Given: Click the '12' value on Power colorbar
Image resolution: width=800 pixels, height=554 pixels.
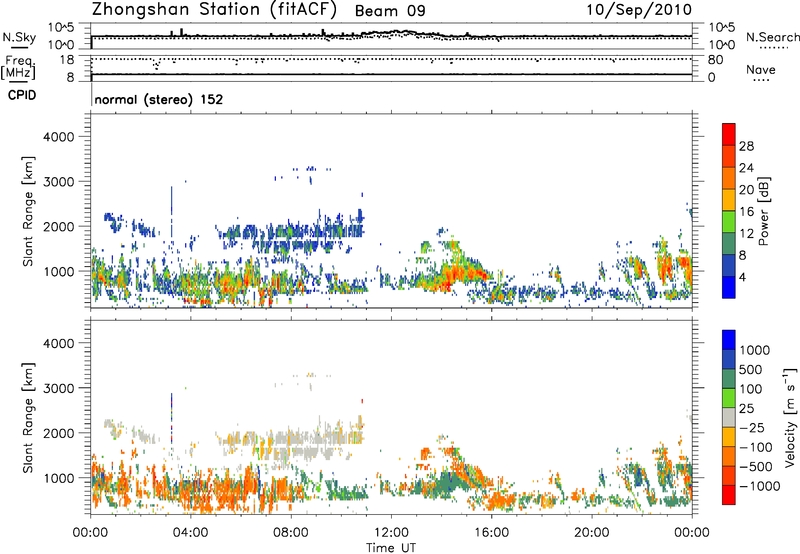Looking at the screenshot, I should point(746,234).
